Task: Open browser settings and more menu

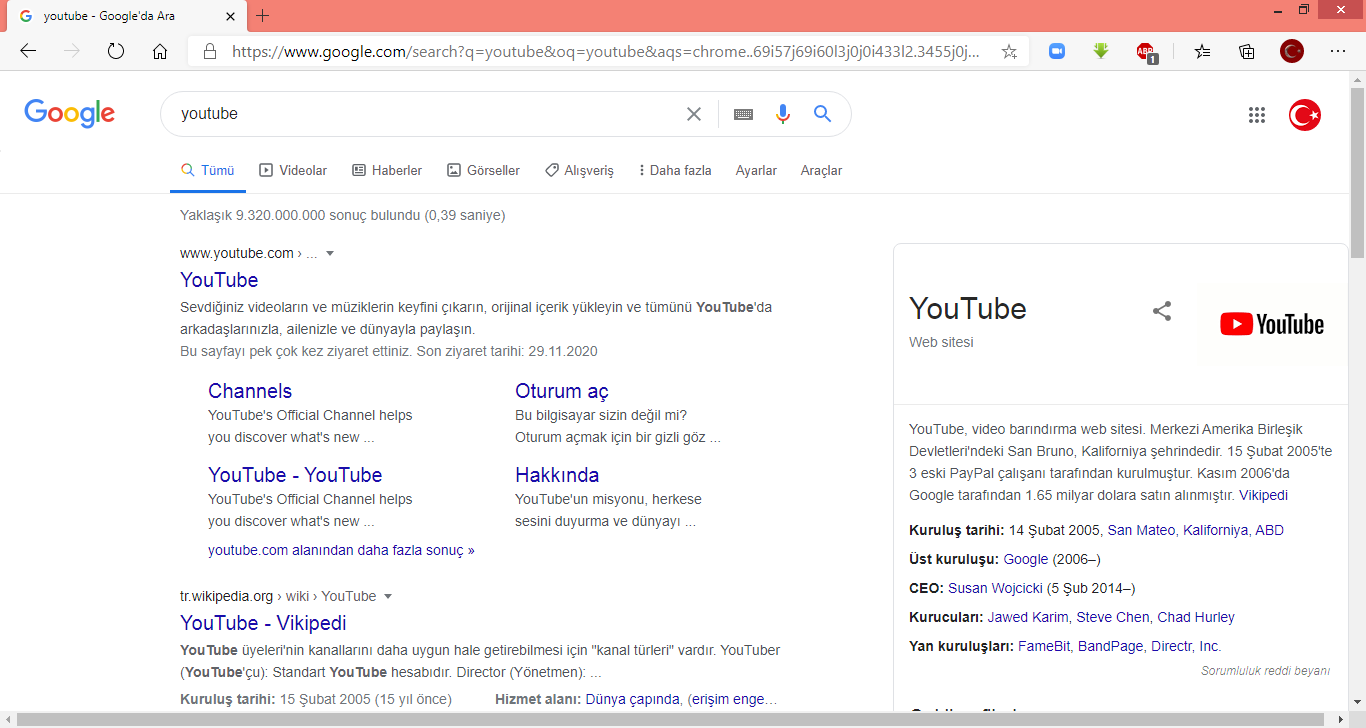Action: click(x=1338, y=51)
